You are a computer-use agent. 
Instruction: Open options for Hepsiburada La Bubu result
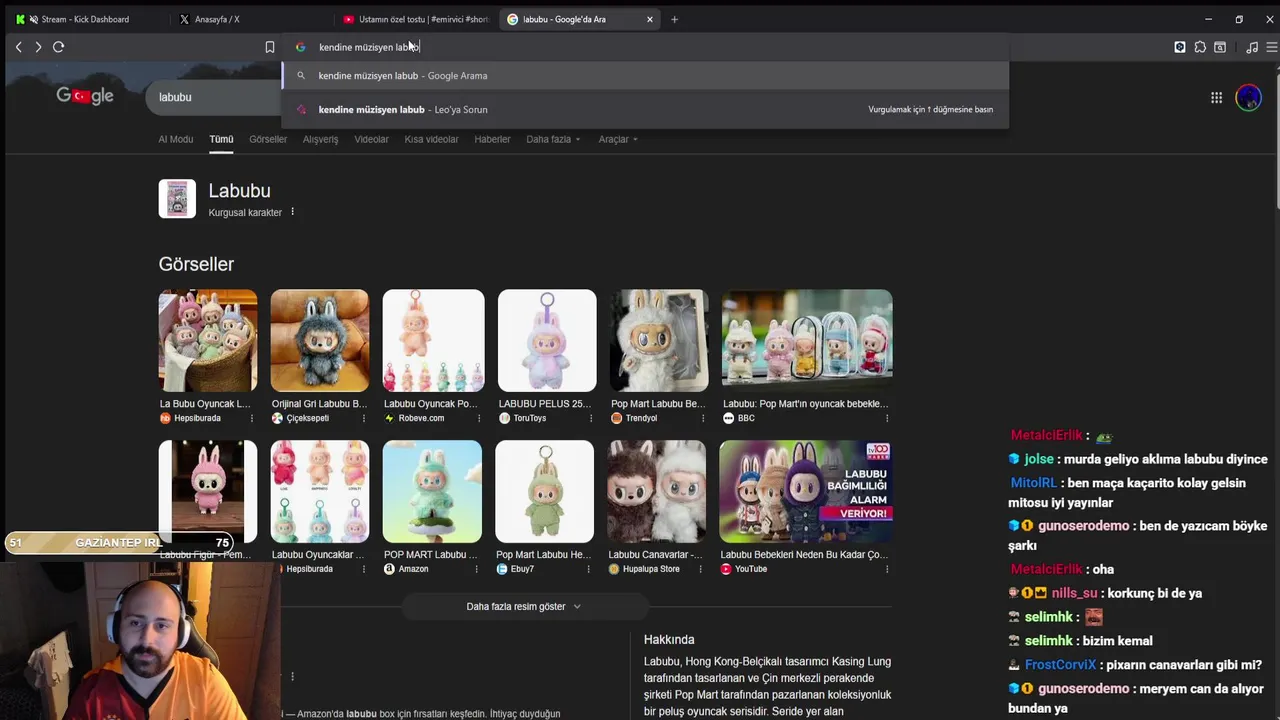point(252,418)
